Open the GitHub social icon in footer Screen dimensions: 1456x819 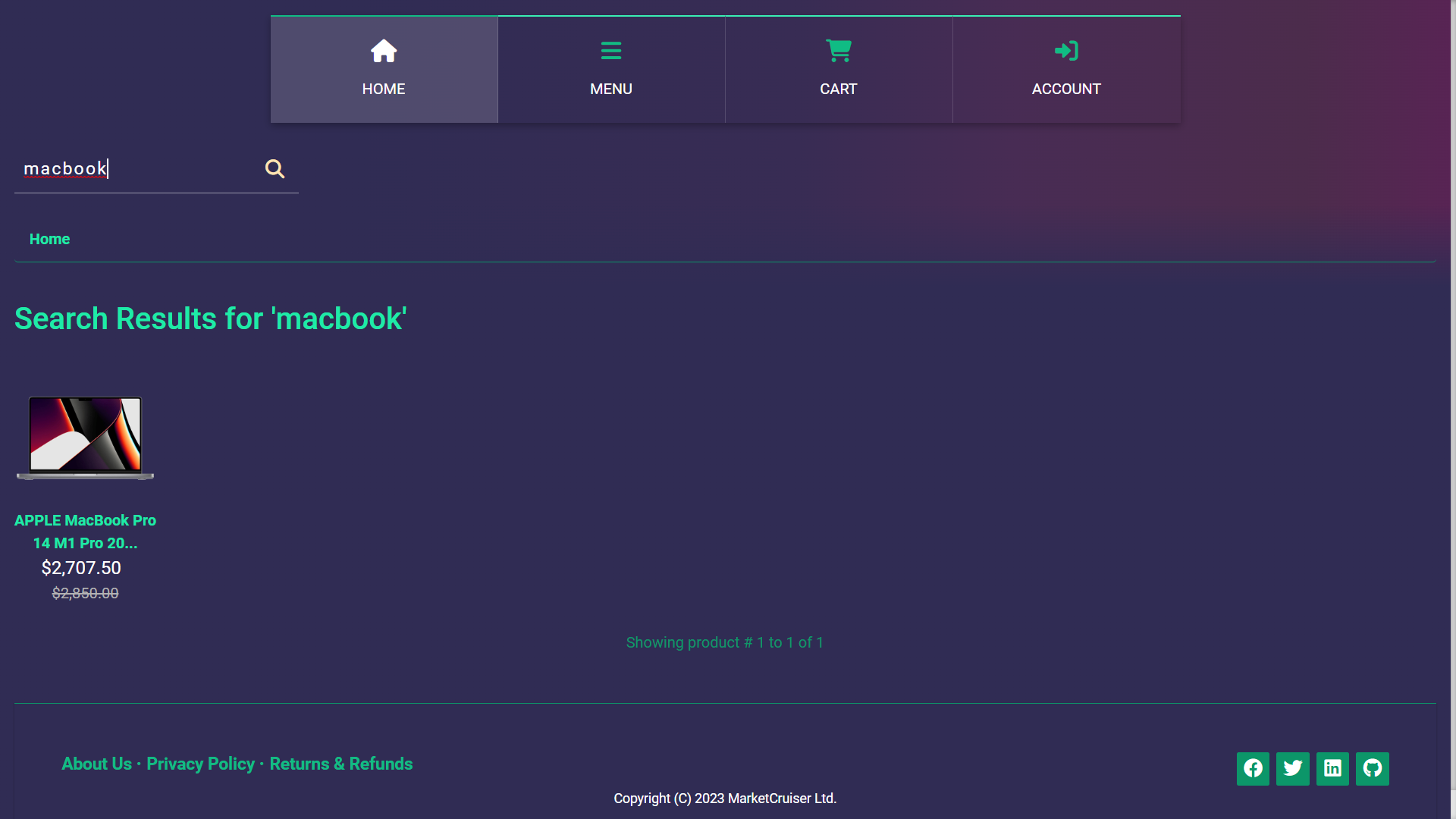click(x=1373, y=768)
